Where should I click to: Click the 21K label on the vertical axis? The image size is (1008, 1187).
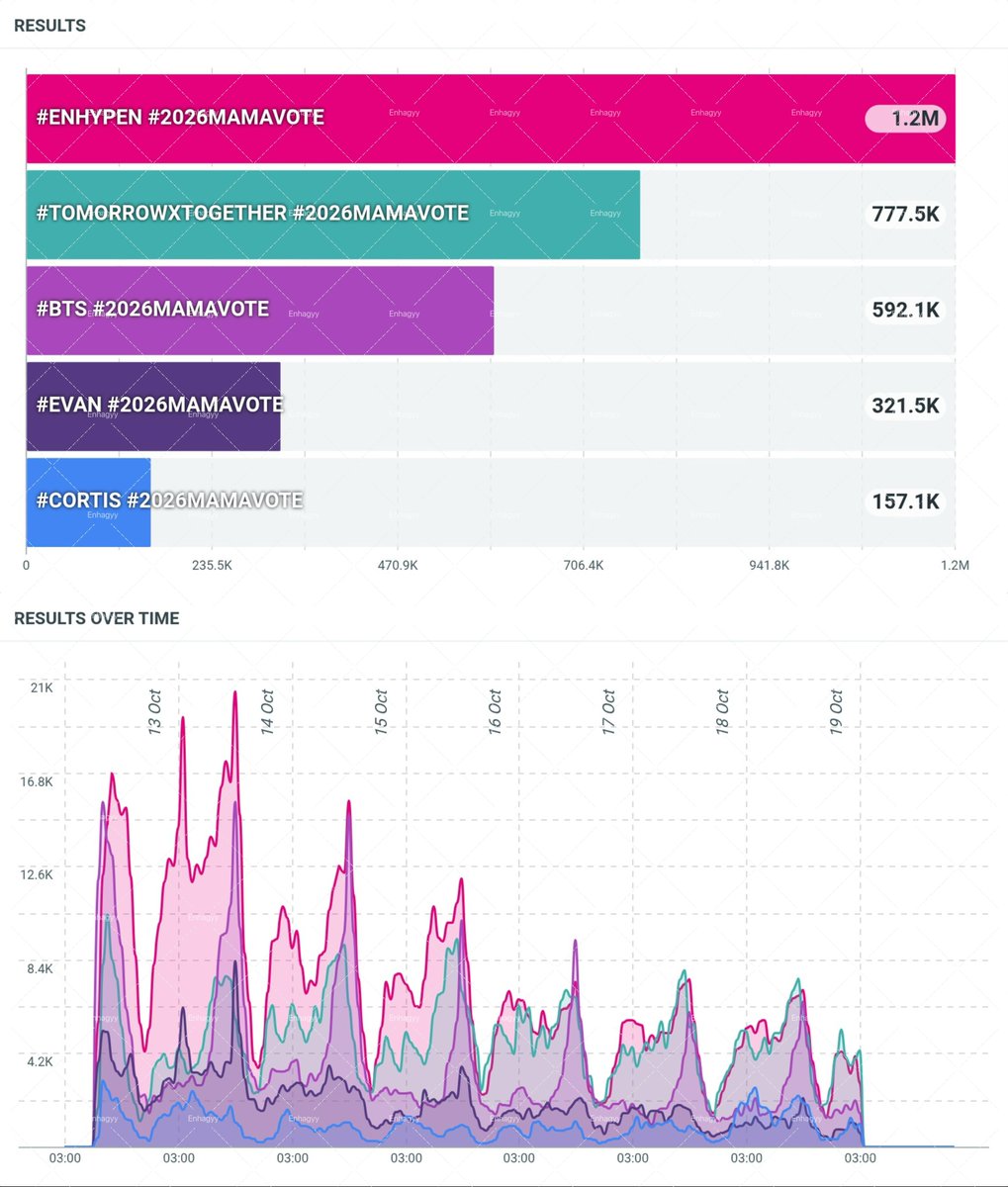[42, 687]
